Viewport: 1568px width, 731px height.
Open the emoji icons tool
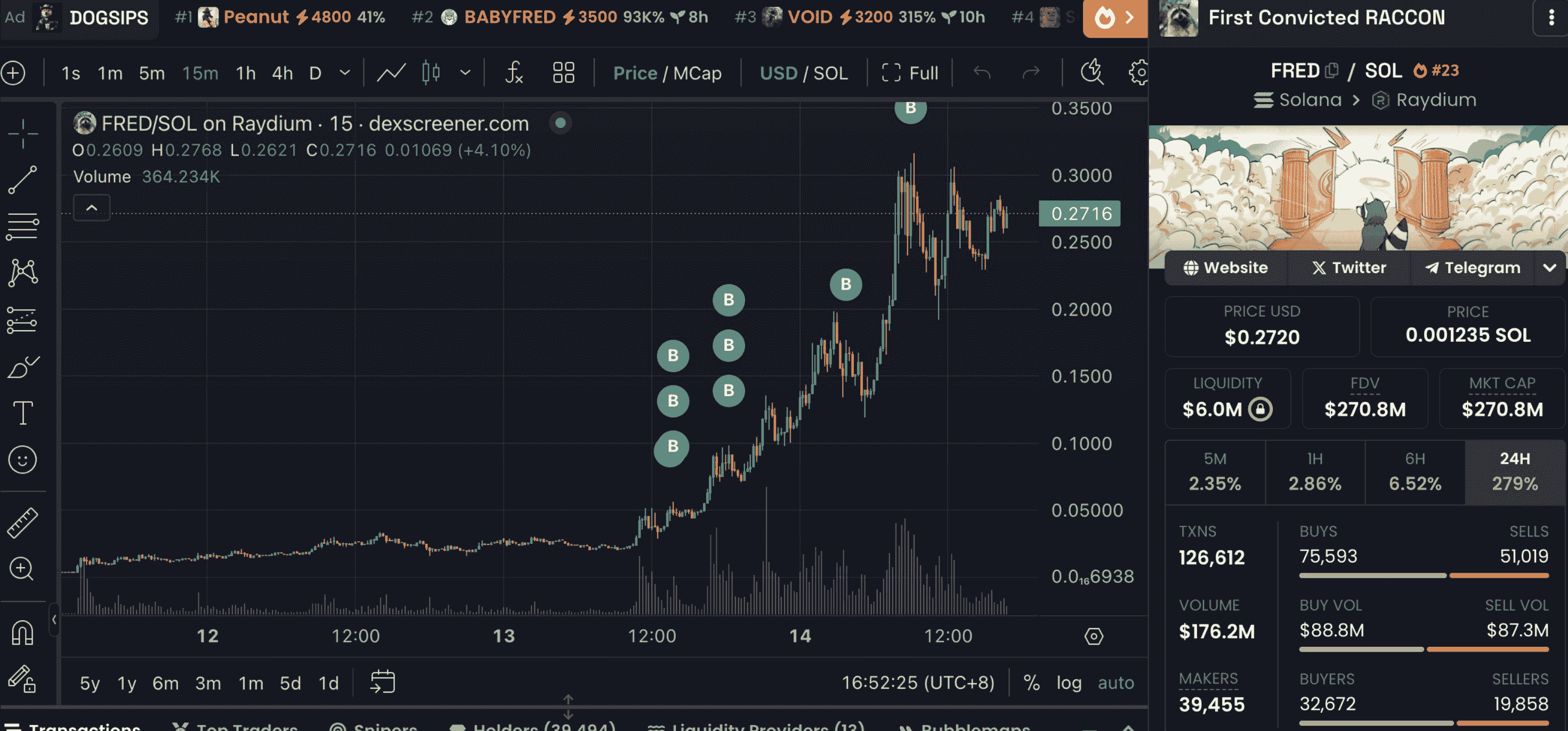click(x=23, y=460)
